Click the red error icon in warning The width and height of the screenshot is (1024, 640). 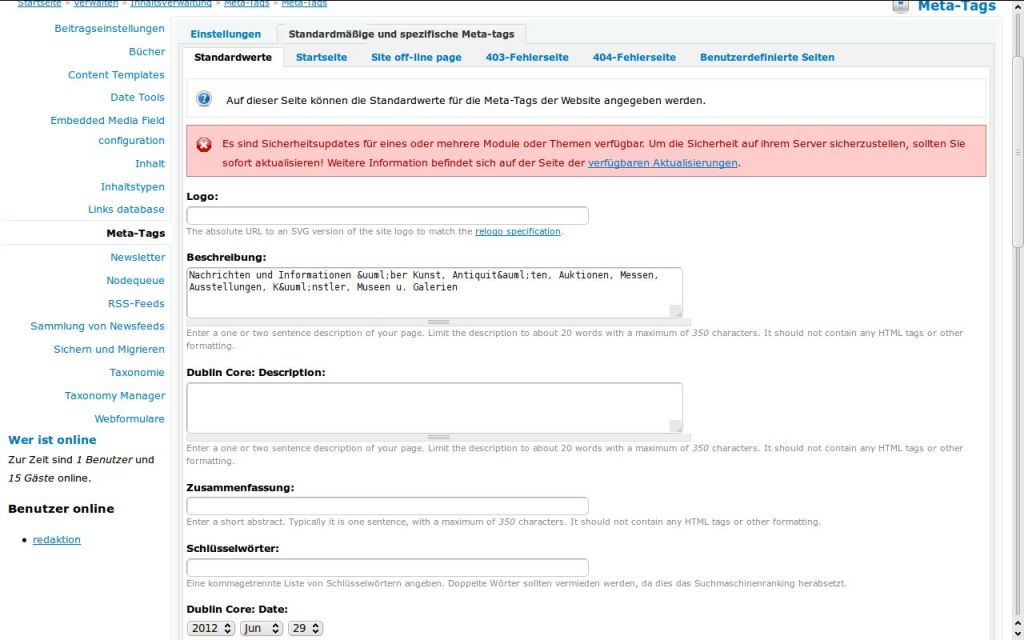[204, 145]
